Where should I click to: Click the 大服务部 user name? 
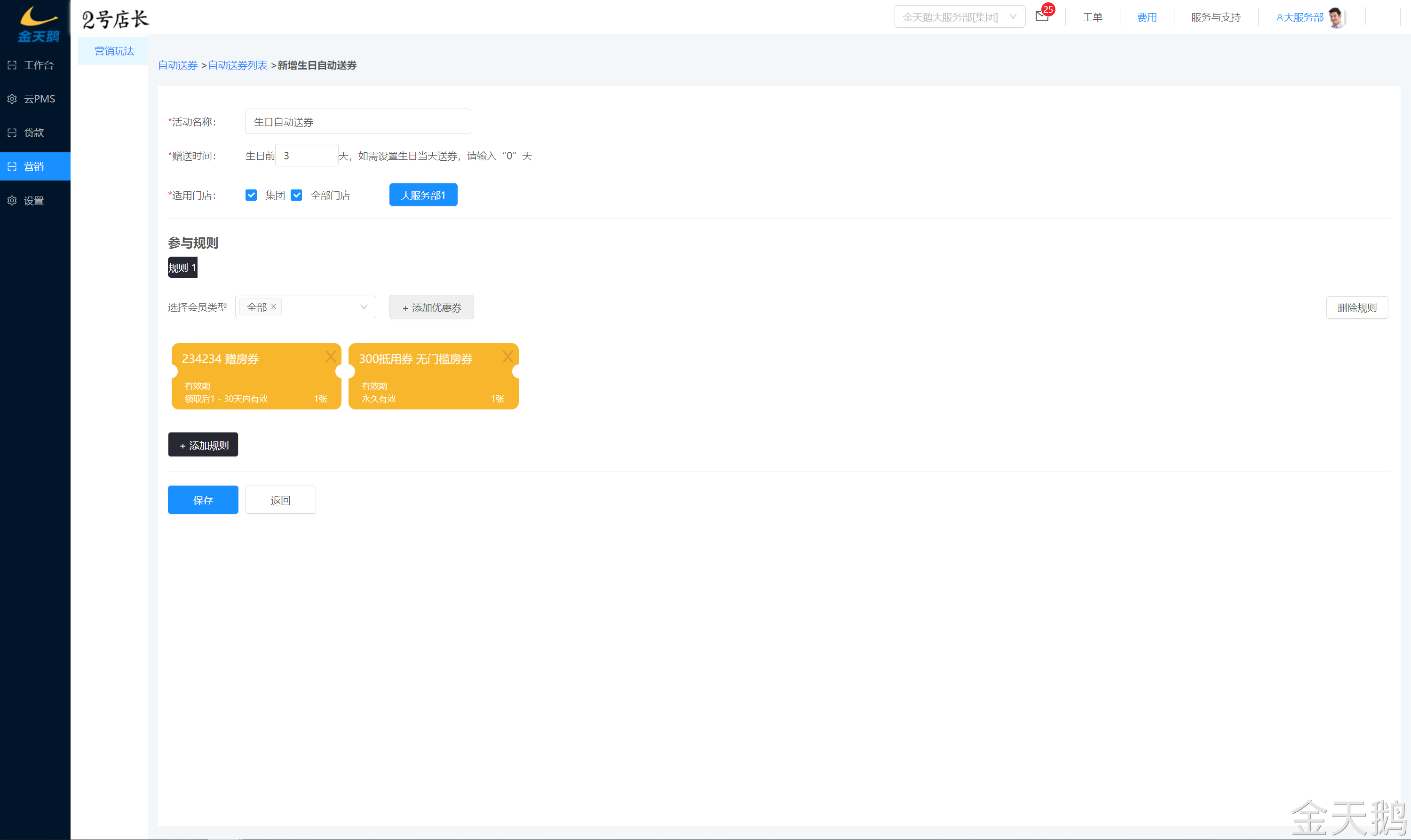1303,17
